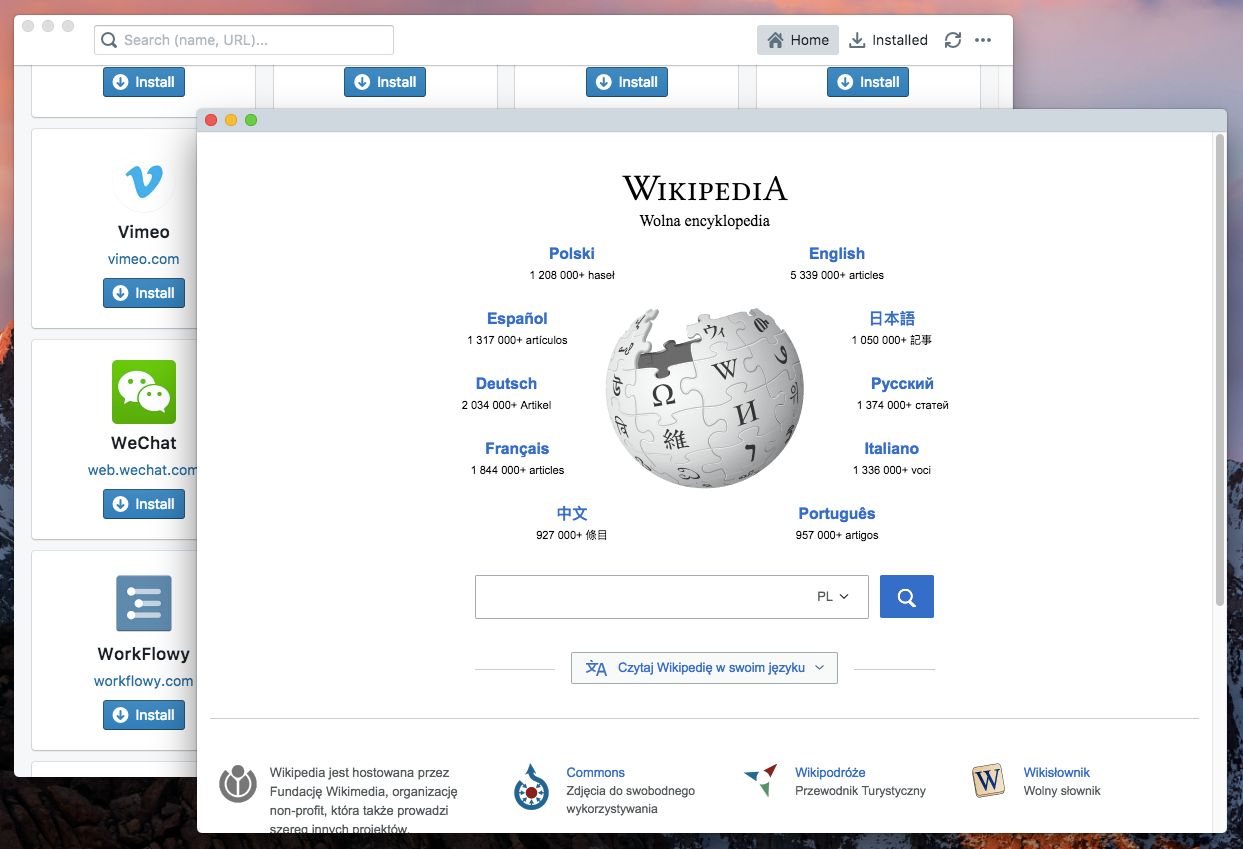Open the Deutsch Wikipedia link

point(506,384)
